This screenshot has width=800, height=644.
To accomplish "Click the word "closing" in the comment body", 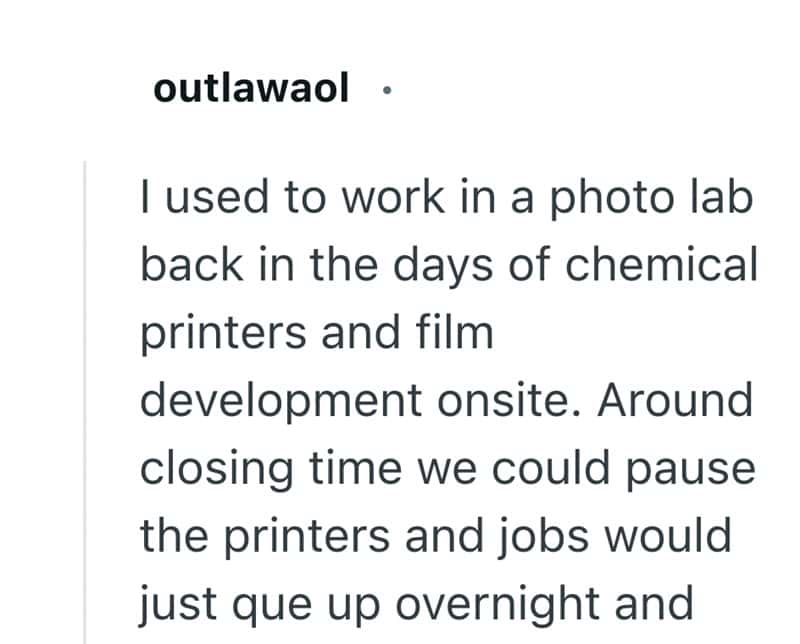I will click(217, 469).
